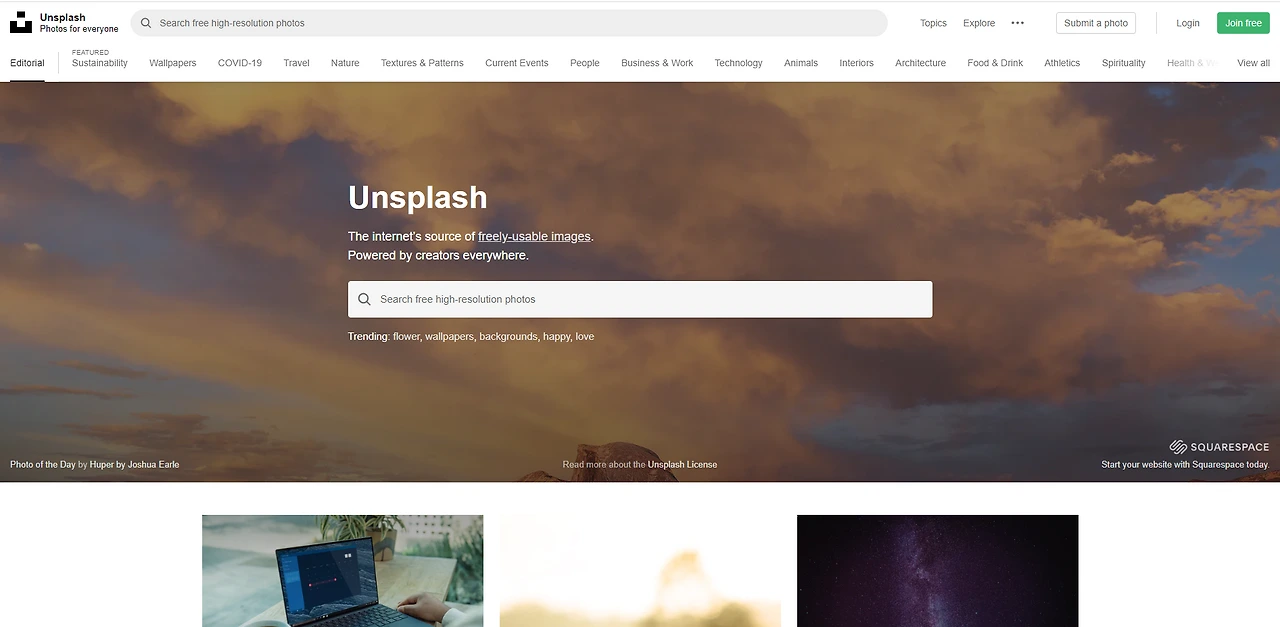Select the Spirituality topic
This screenshot has width=1280, height=627.
click(1123, 63)
